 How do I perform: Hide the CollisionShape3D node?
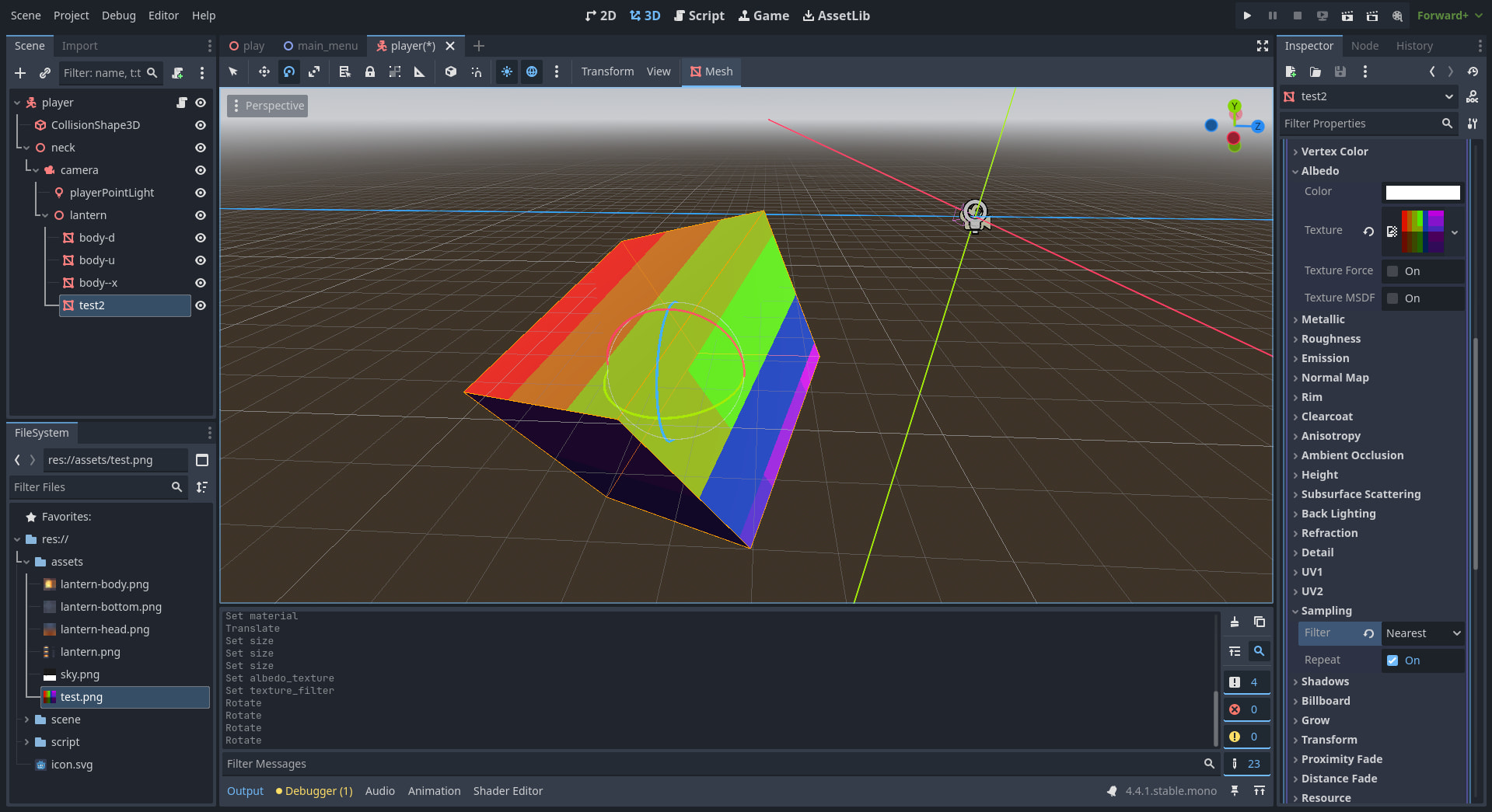tap(200, 125)
